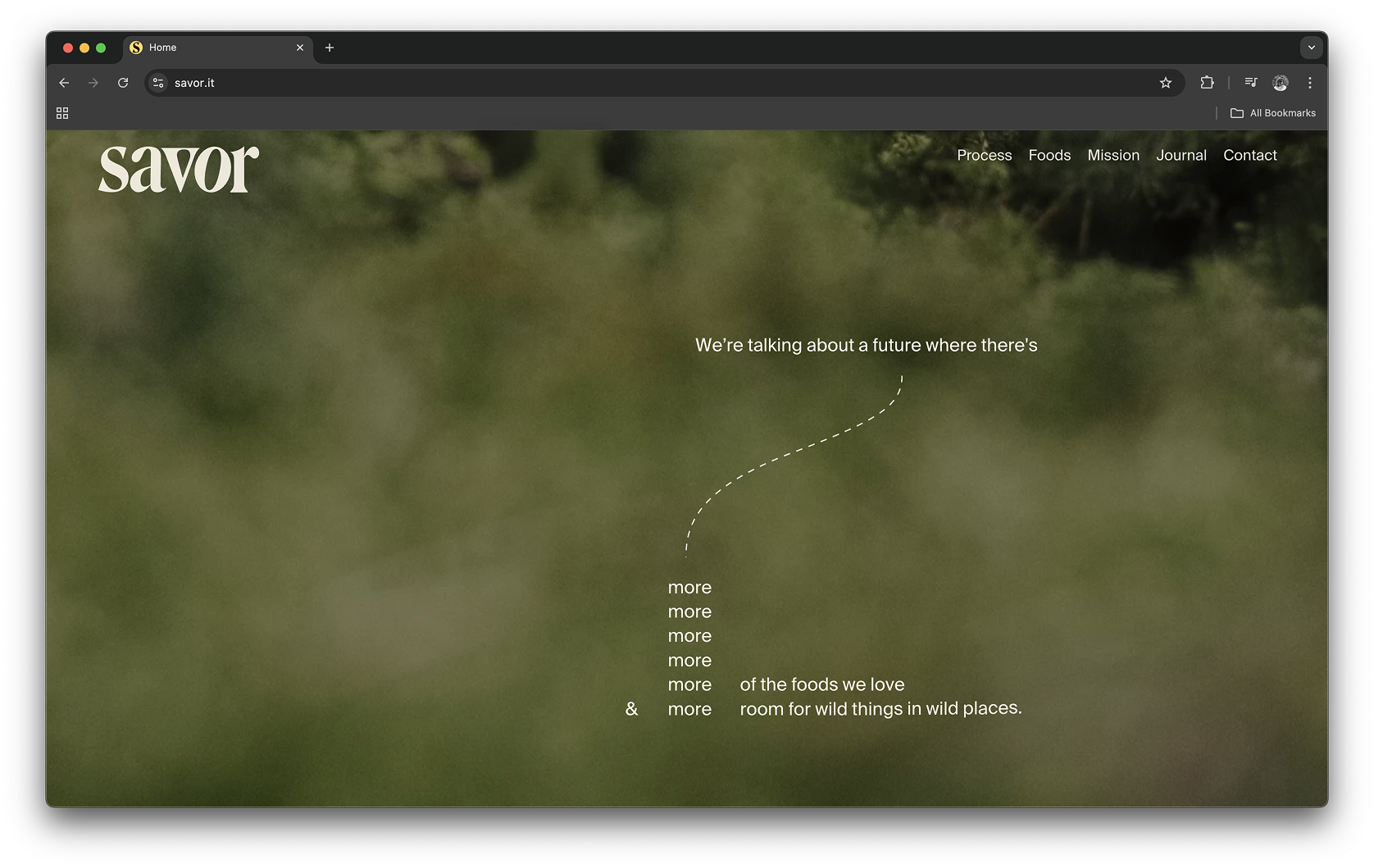Go to the Process page

pos(984,156)
